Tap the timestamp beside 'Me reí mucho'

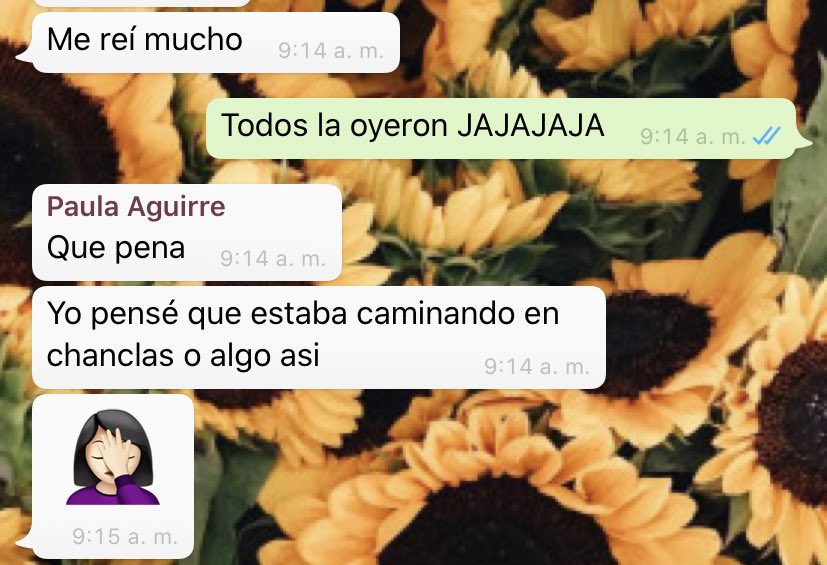(x=331, y=51)
